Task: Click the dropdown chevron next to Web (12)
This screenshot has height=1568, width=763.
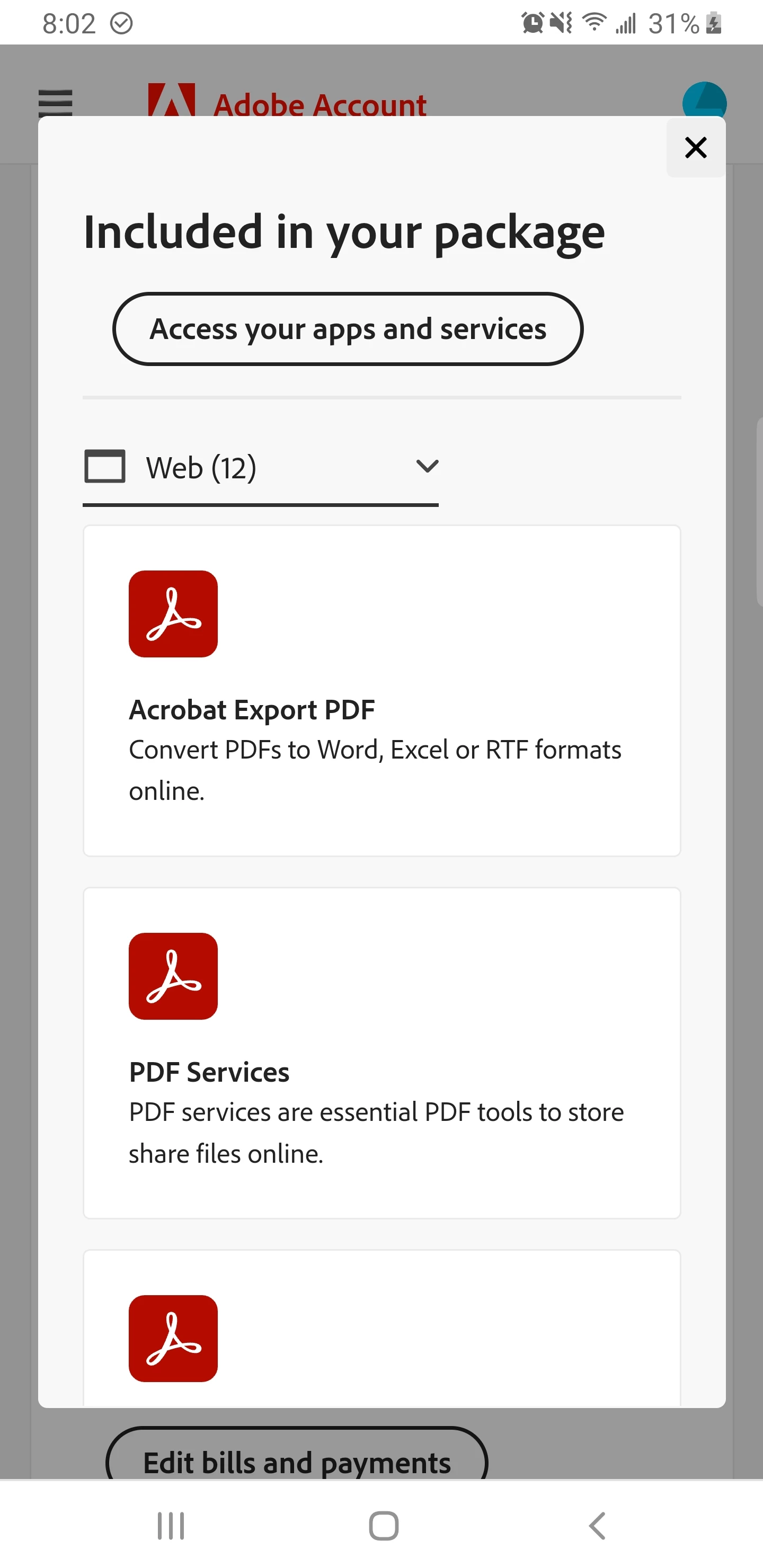Action: [x=427, y=466]
